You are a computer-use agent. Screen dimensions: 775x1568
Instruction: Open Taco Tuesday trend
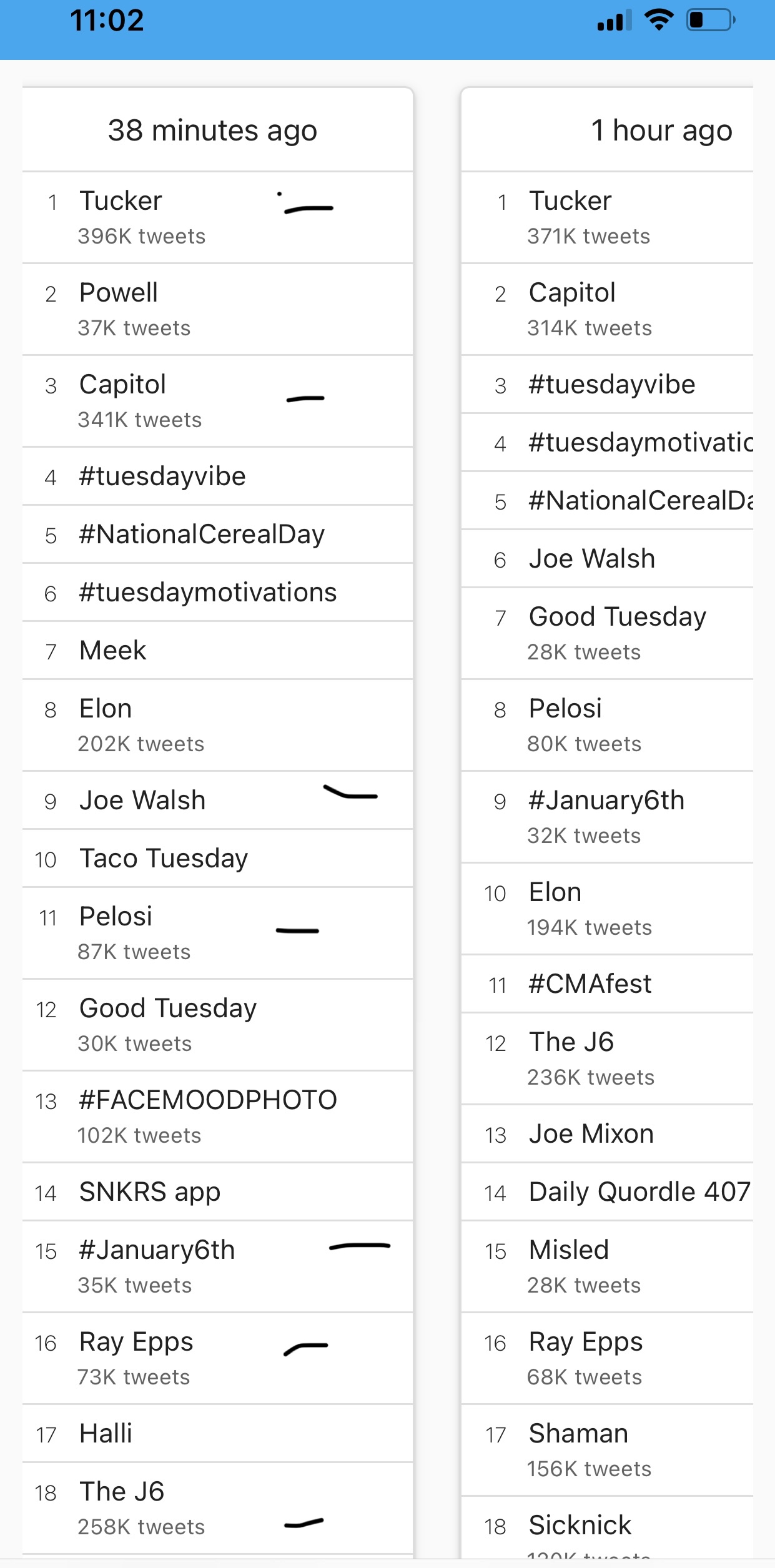click(x=217, y=858)
